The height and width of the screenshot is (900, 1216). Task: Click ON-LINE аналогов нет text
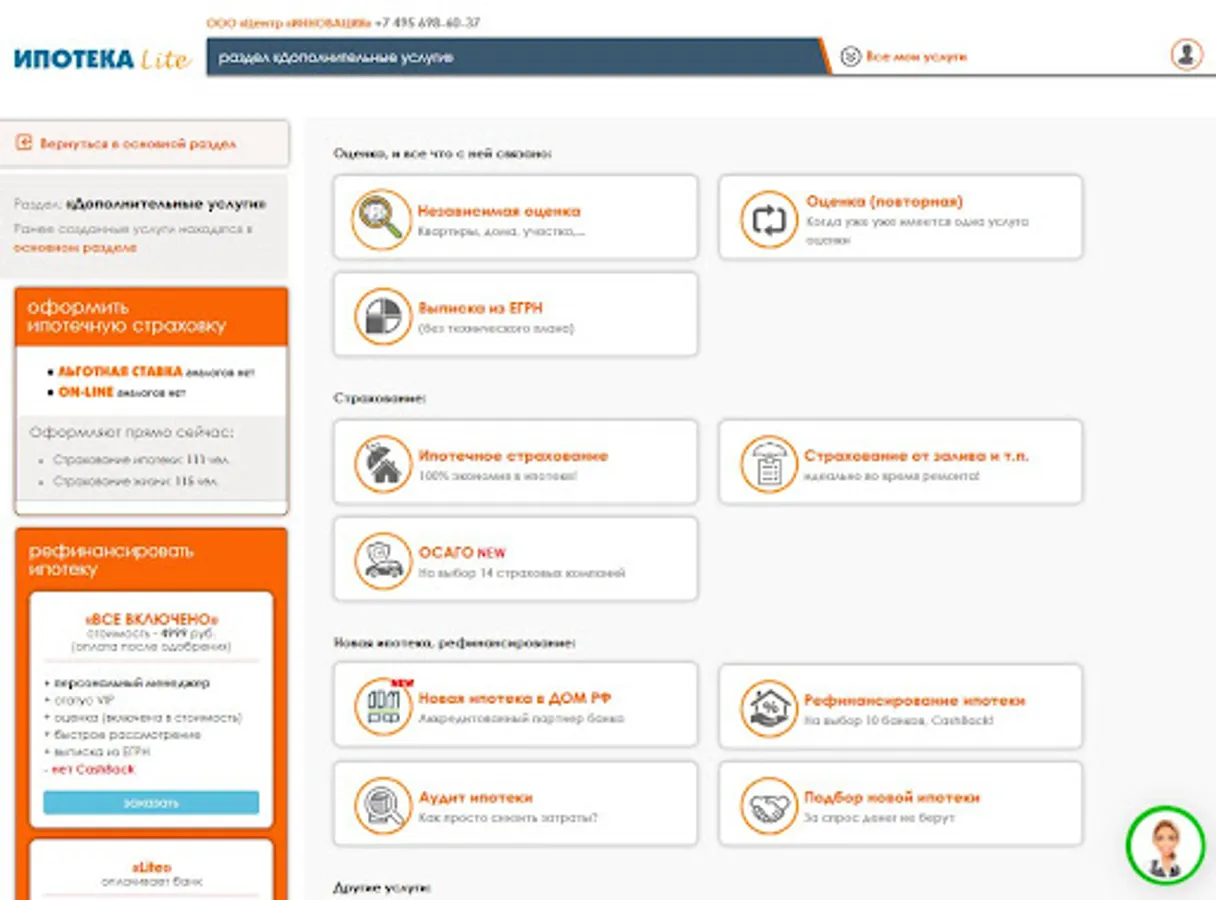pos(123,393)
